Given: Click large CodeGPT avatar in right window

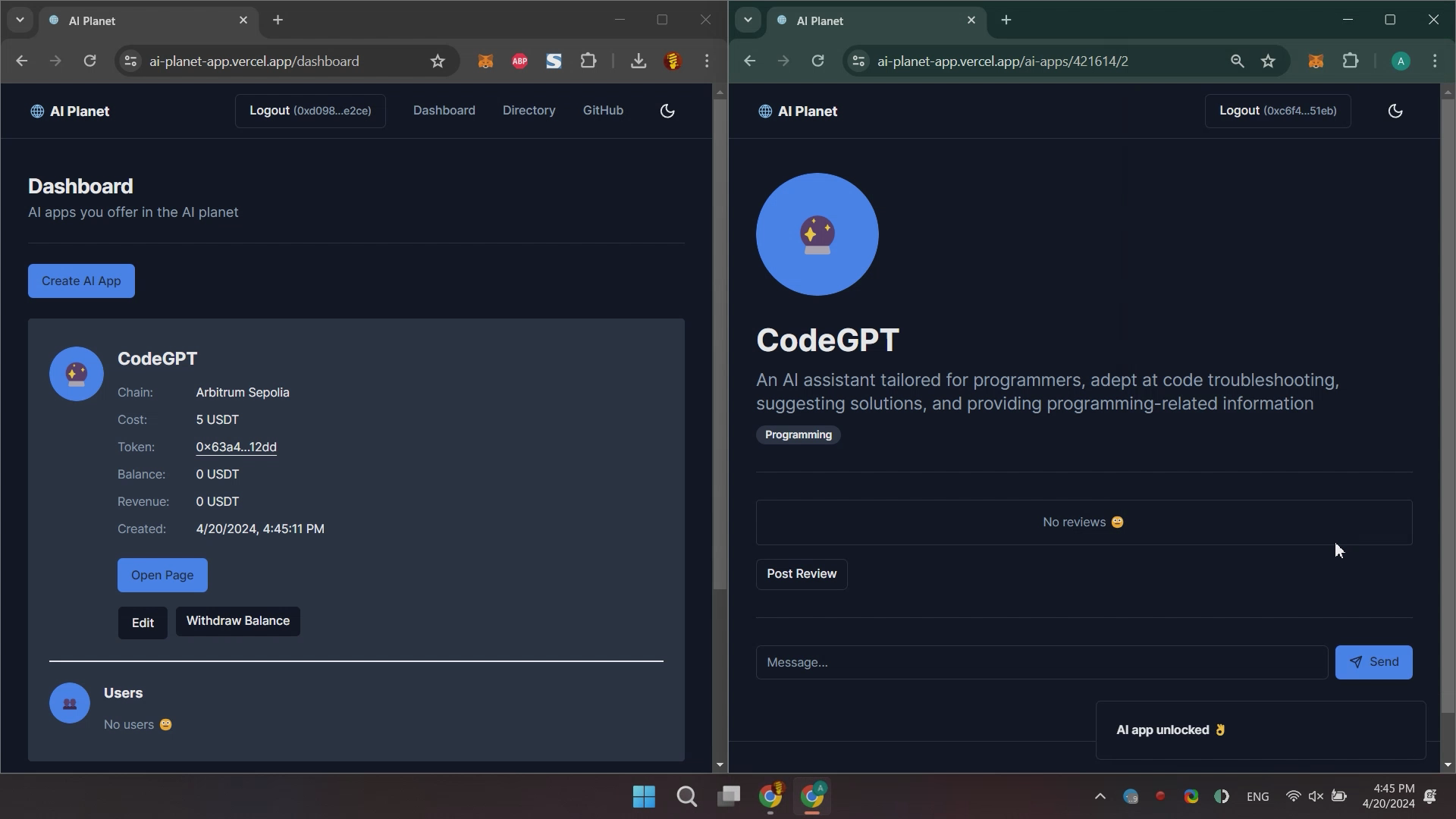Looking at the screenshot, I should click(x=817, y=234).
